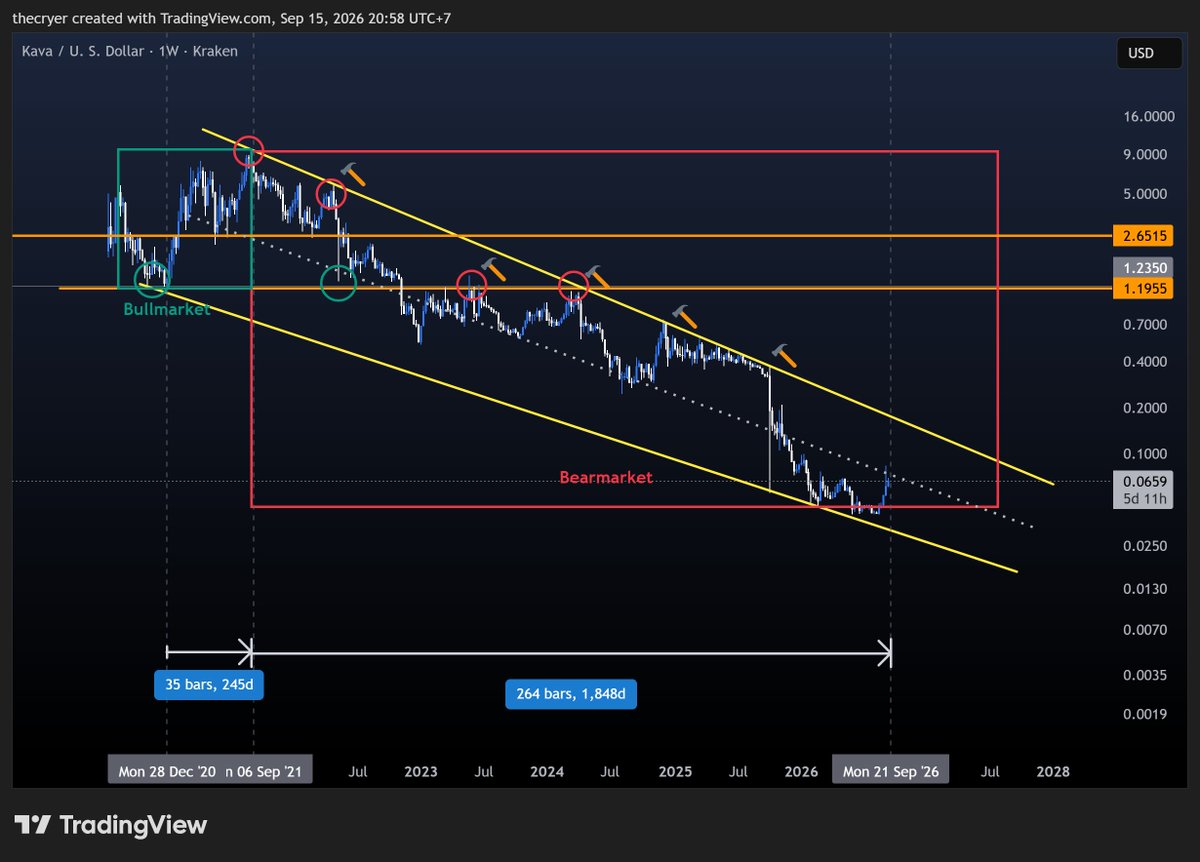The height and width of the screenshot is (862, 1200).
Task: Select the Bullmarket text label
Action: pos(167,310)
